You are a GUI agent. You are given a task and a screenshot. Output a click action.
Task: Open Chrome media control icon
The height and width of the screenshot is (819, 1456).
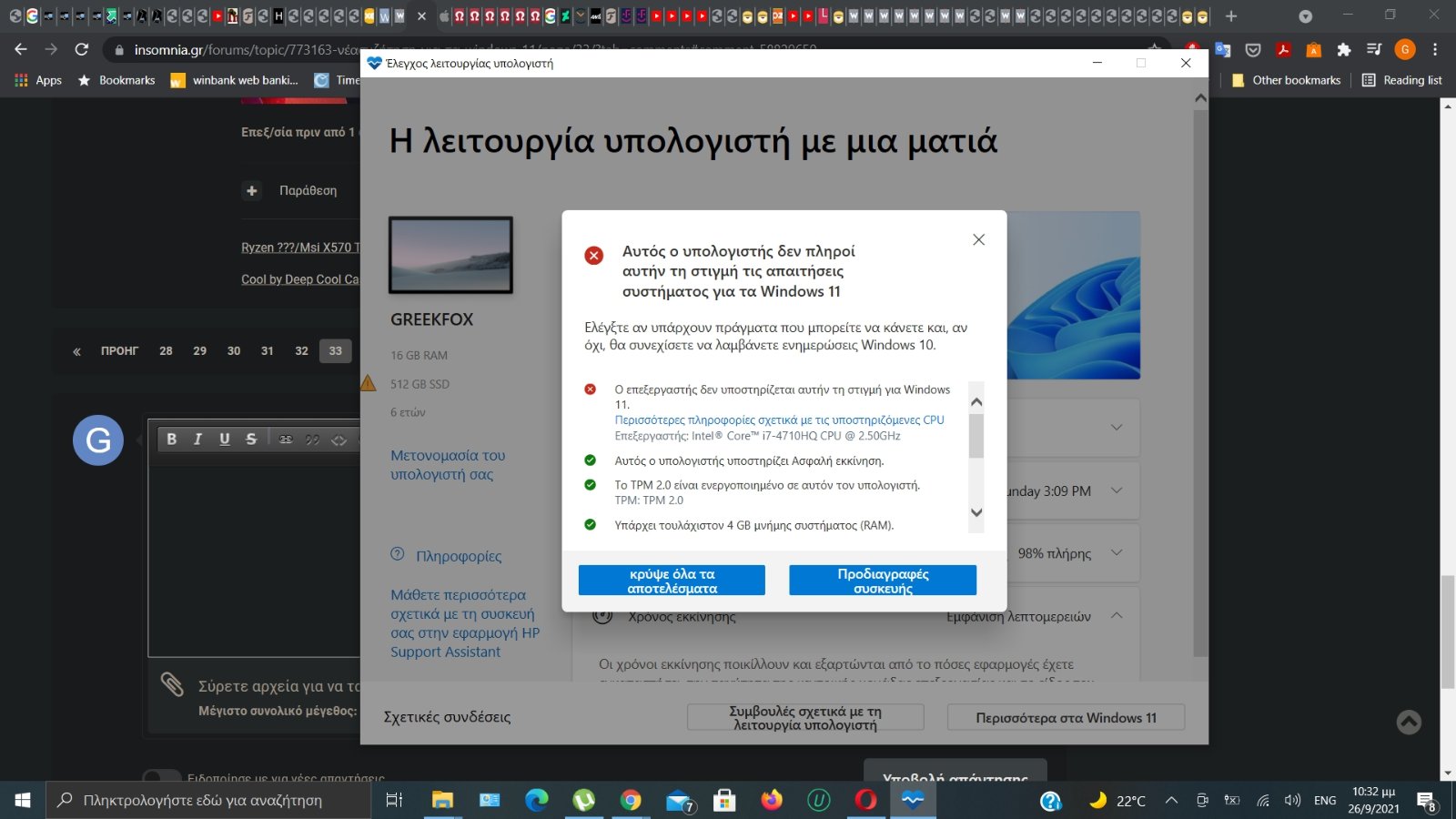[1374, 49]
